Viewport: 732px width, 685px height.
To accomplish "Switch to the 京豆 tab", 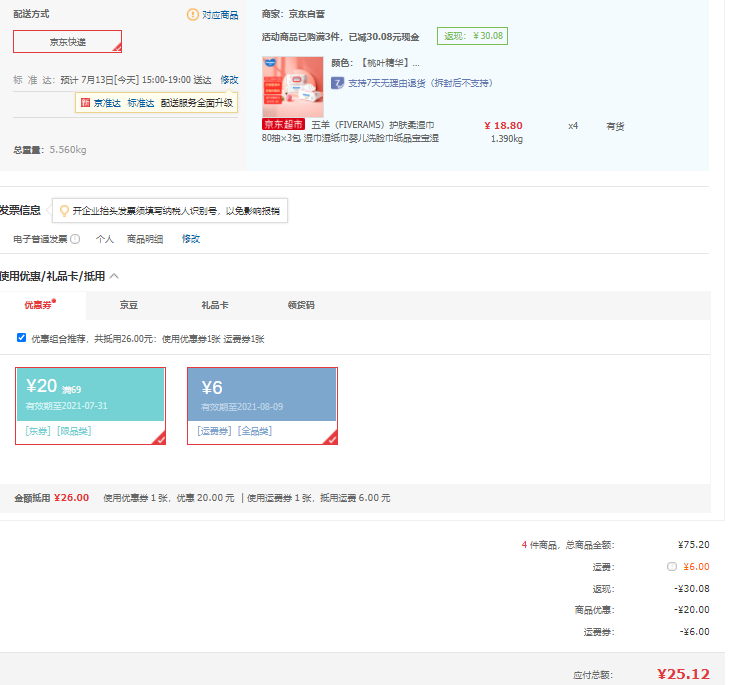I will point(128,305).
